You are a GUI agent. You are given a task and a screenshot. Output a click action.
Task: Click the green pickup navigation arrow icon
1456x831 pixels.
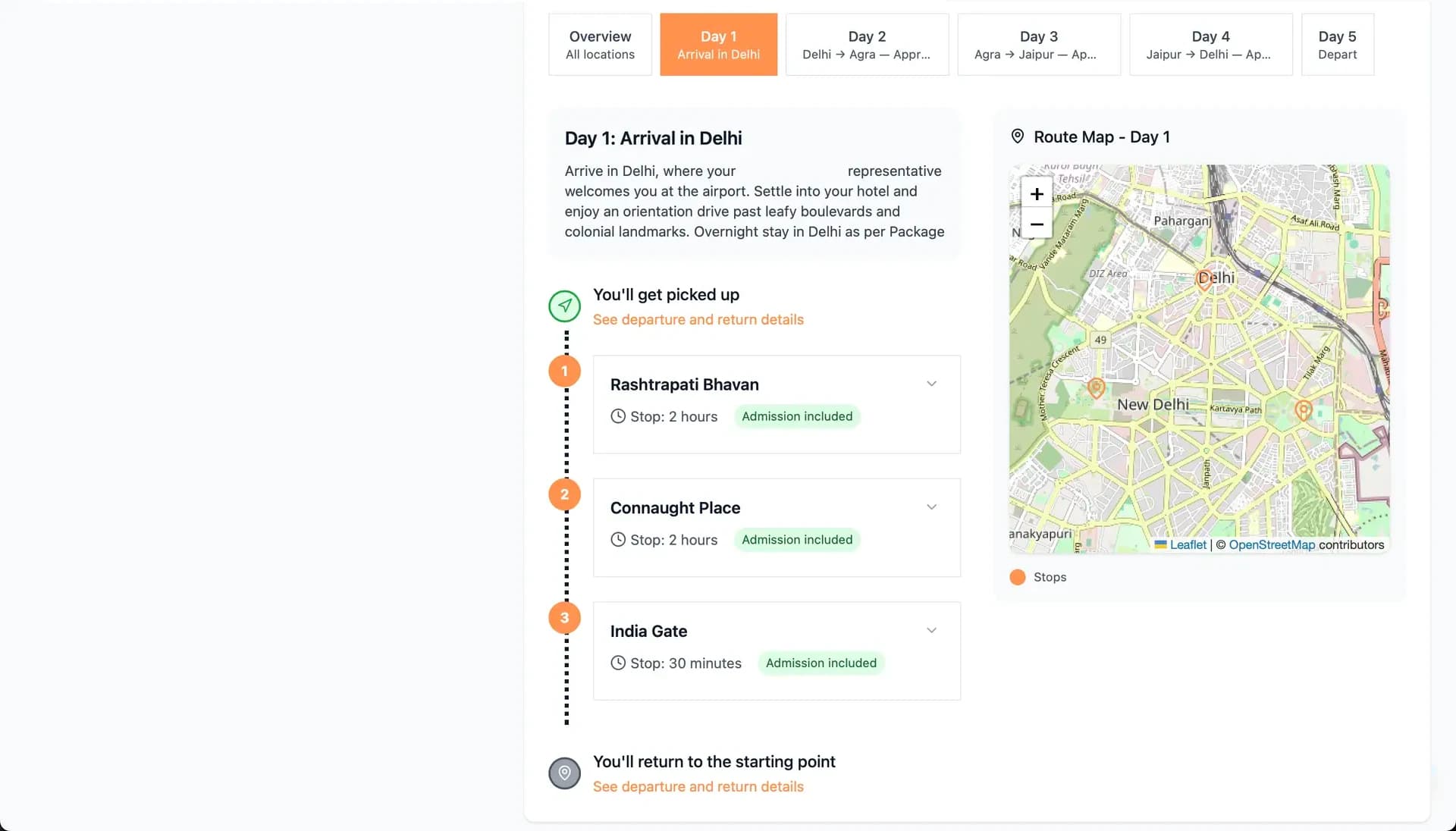(564, 306)
